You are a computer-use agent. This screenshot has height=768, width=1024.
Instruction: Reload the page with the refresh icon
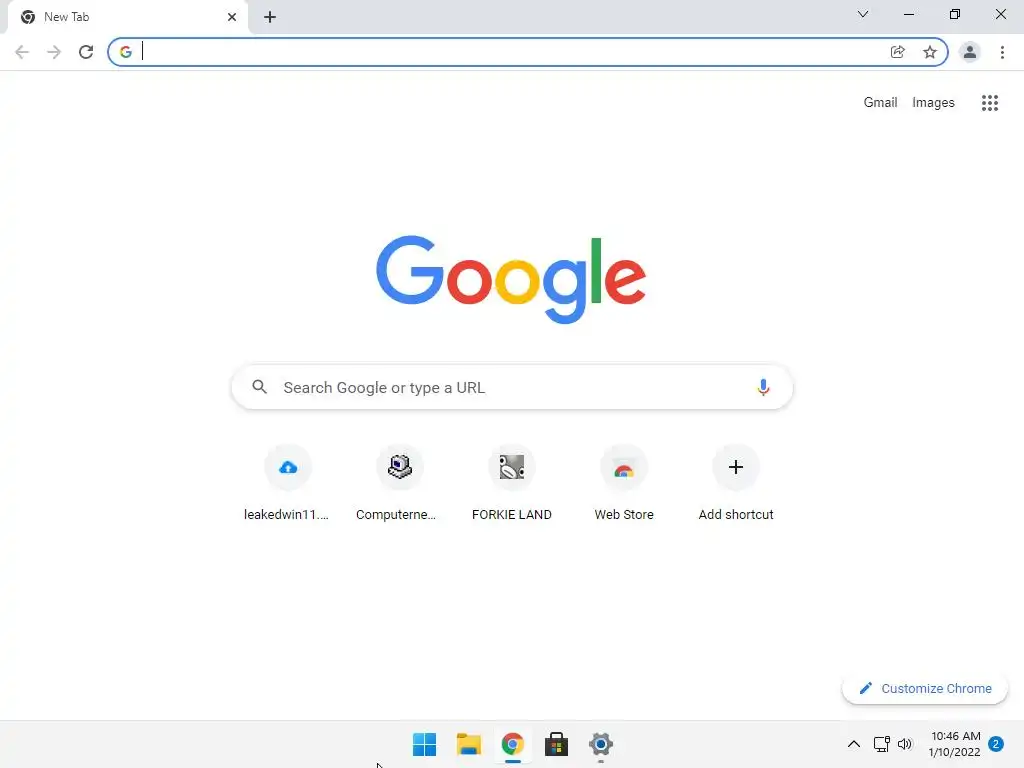pyautogui.click(x=86, y=52)
